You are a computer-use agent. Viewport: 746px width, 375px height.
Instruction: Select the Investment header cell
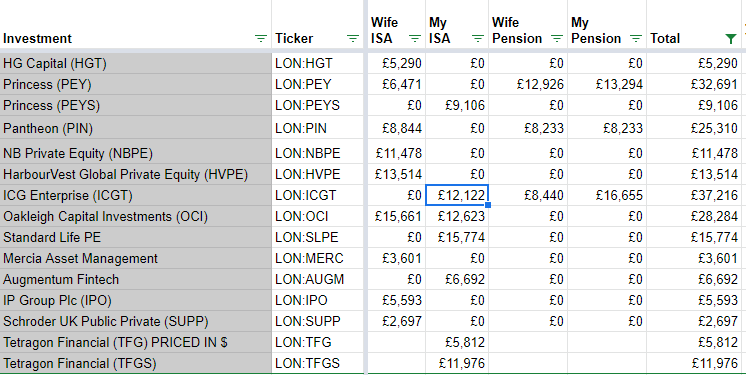[x=136, y=24]
